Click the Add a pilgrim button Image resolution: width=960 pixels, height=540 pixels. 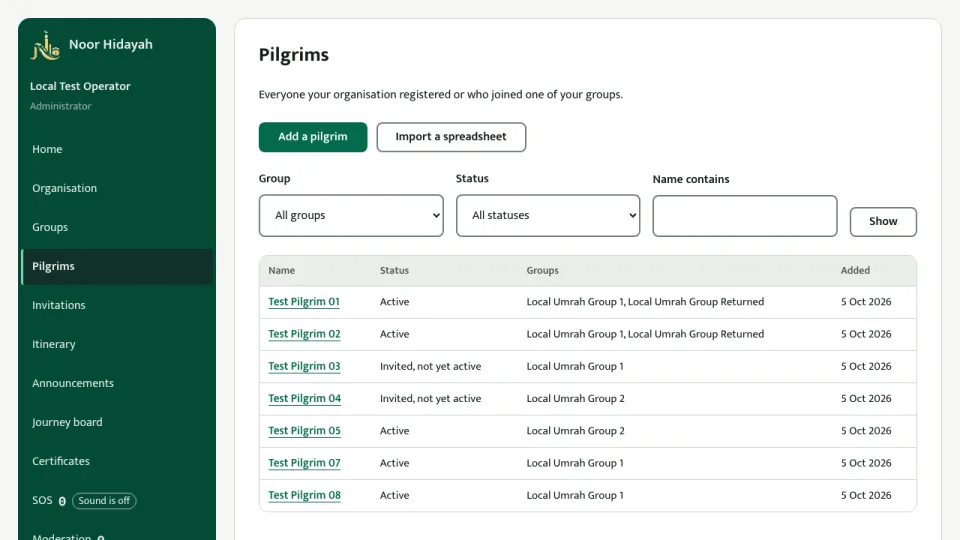313,137
